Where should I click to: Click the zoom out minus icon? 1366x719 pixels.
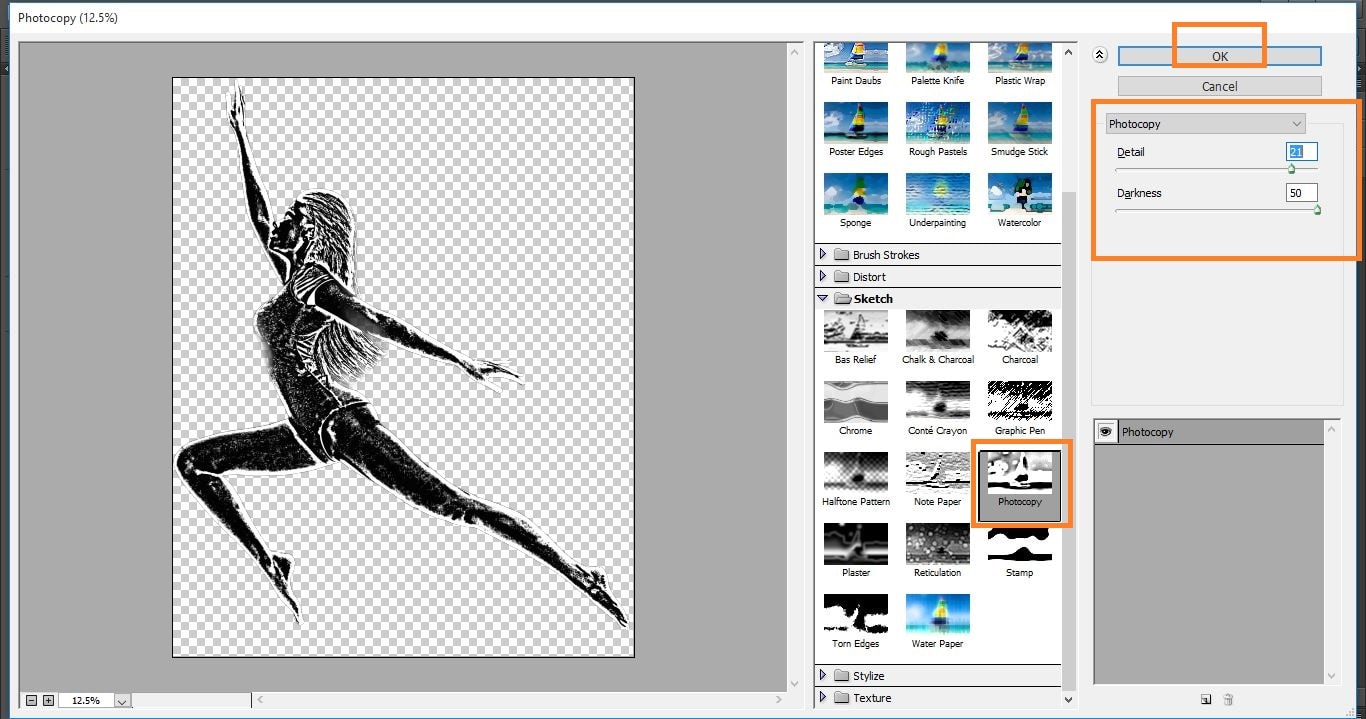[x=32, y=701]
